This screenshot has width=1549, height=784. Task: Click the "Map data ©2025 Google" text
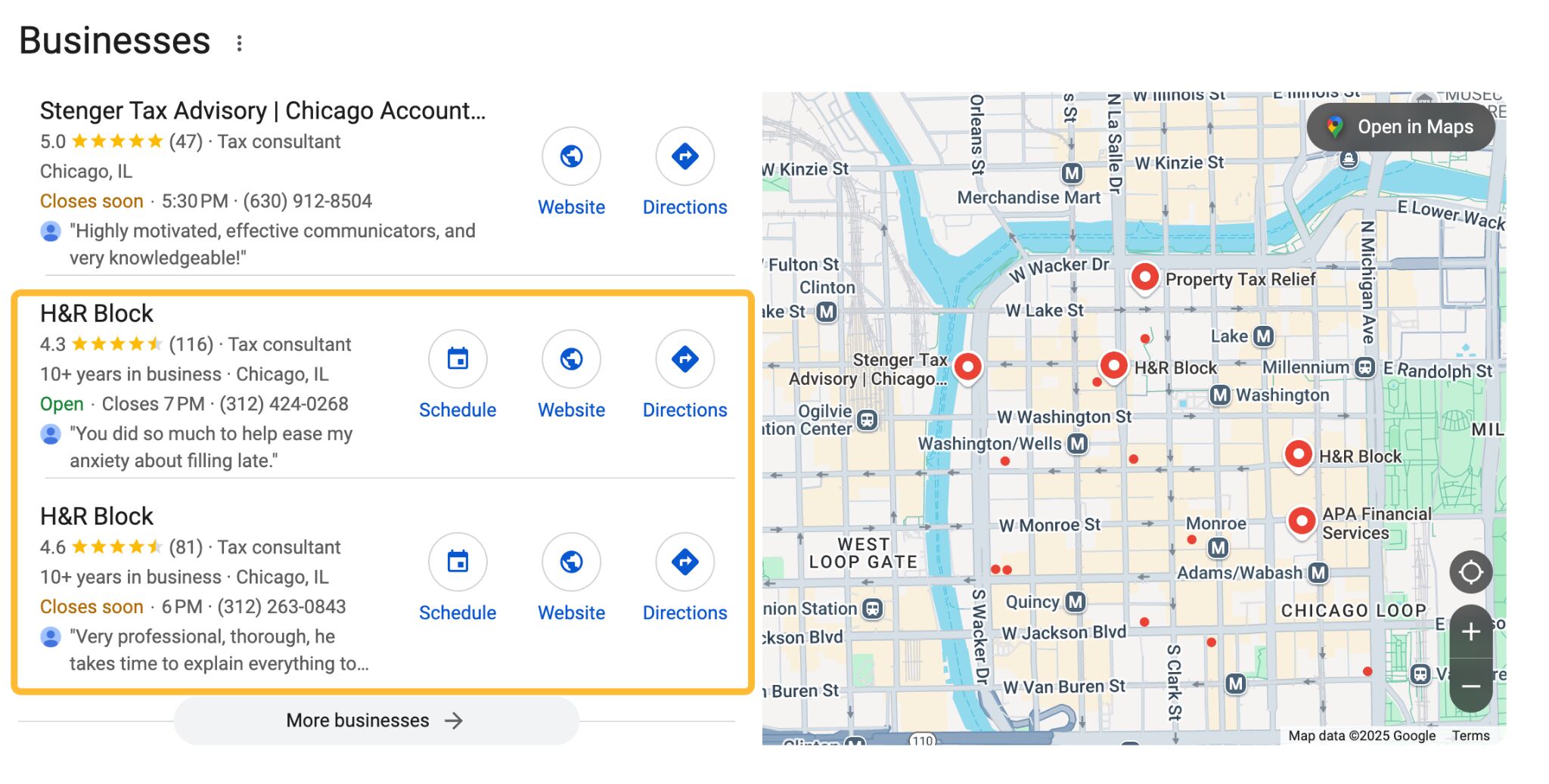pyautogui.click(x=1361, y=736)
